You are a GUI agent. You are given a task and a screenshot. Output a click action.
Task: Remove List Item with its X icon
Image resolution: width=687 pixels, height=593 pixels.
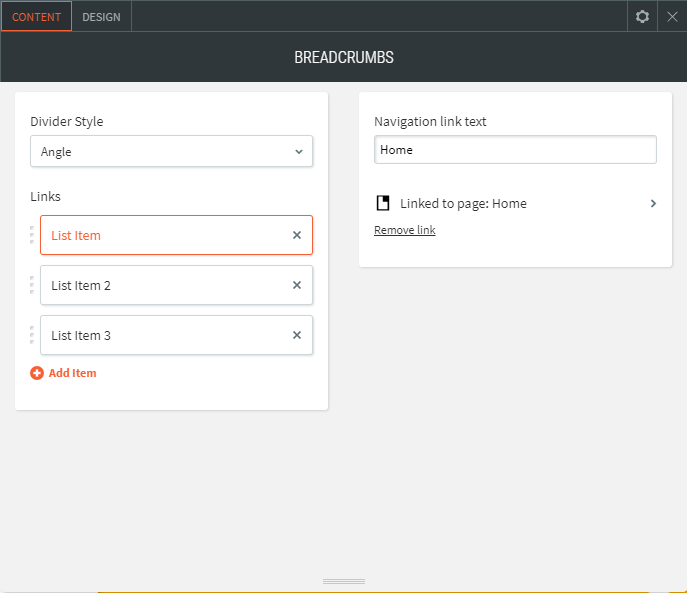pyautogui.click(x=296, y=235)
